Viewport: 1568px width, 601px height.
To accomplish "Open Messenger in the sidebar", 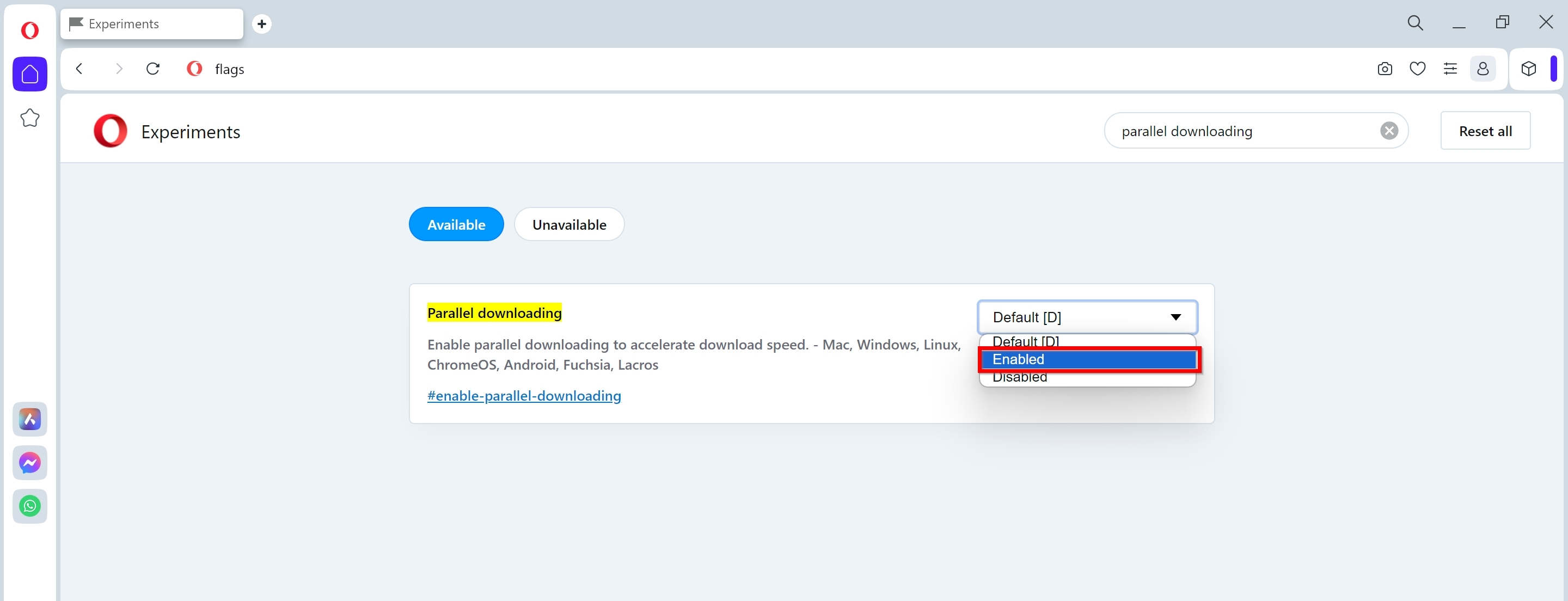I will (x=30, y=463).
